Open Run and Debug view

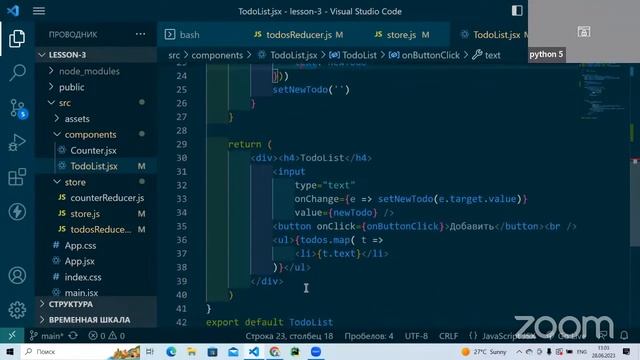[17, 142]
